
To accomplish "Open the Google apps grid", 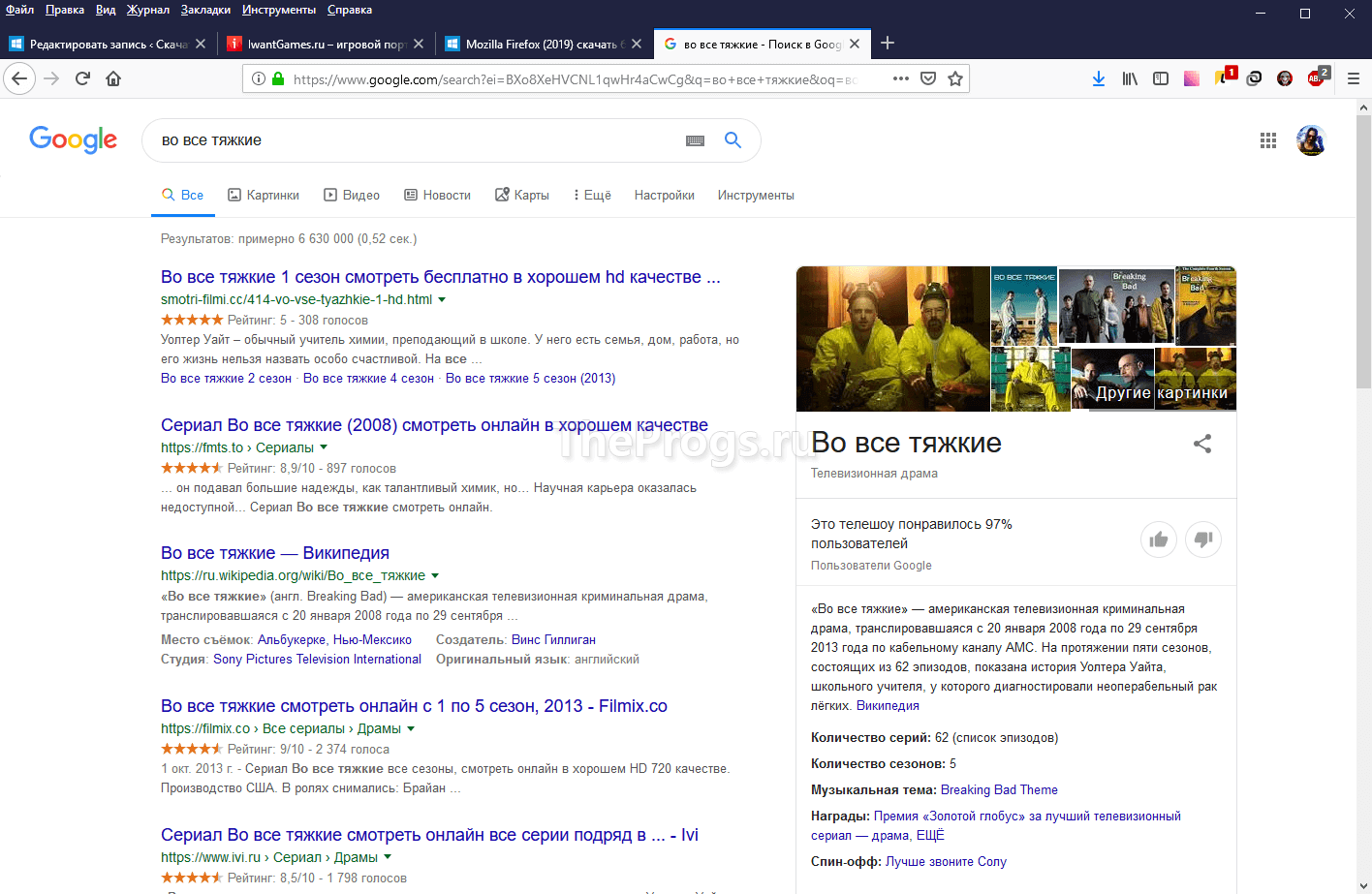I will click(x=1268, y=140).
